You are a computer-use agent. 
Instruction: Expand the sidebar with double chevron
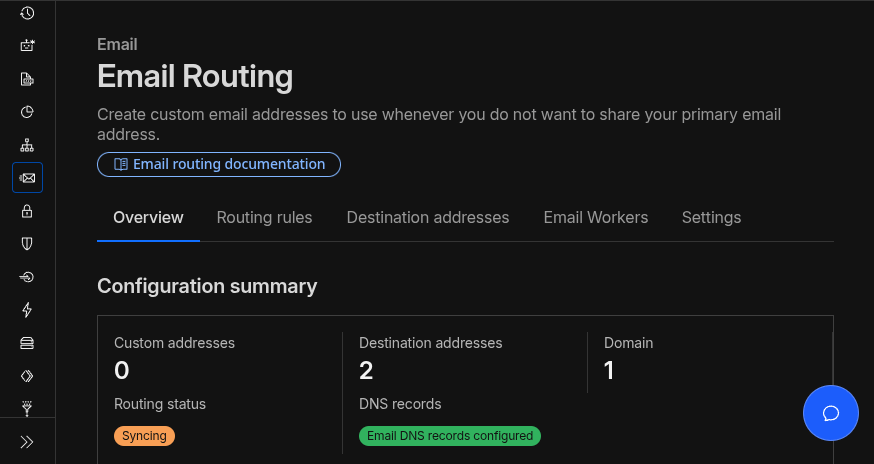(27, 441)
